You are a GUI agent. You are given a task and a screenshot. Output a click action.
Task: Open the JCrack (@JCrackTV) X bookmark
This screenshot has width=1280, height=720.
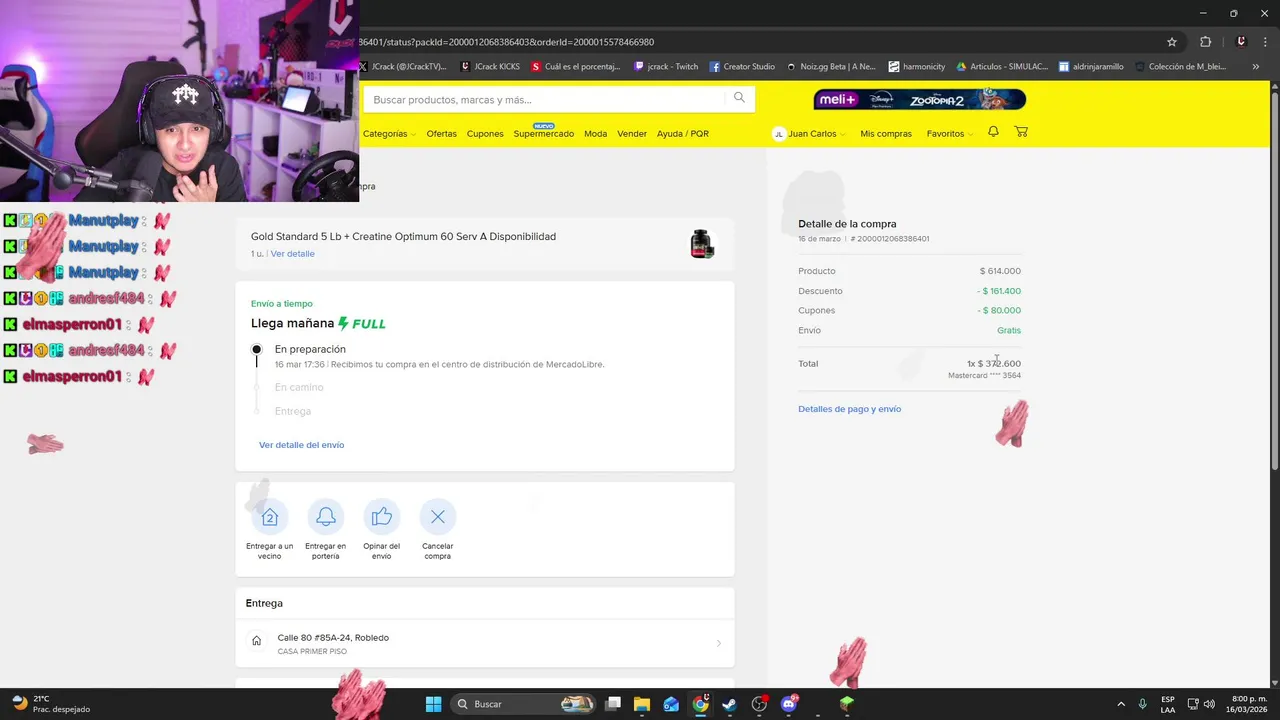coord(403,67)
